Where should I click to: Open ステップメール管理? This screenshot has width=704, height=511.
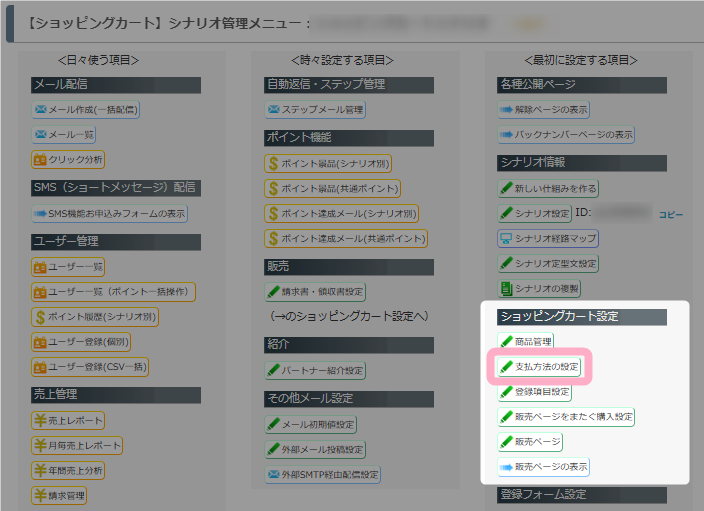(x=315, y=110)
